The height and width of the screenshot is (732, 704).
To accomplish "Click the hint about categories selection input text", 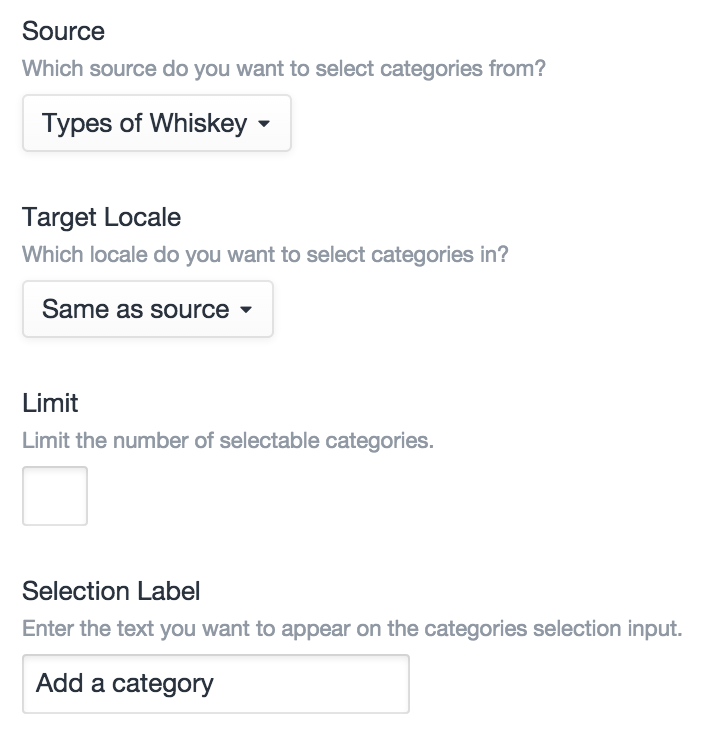I will pos(352,629).
